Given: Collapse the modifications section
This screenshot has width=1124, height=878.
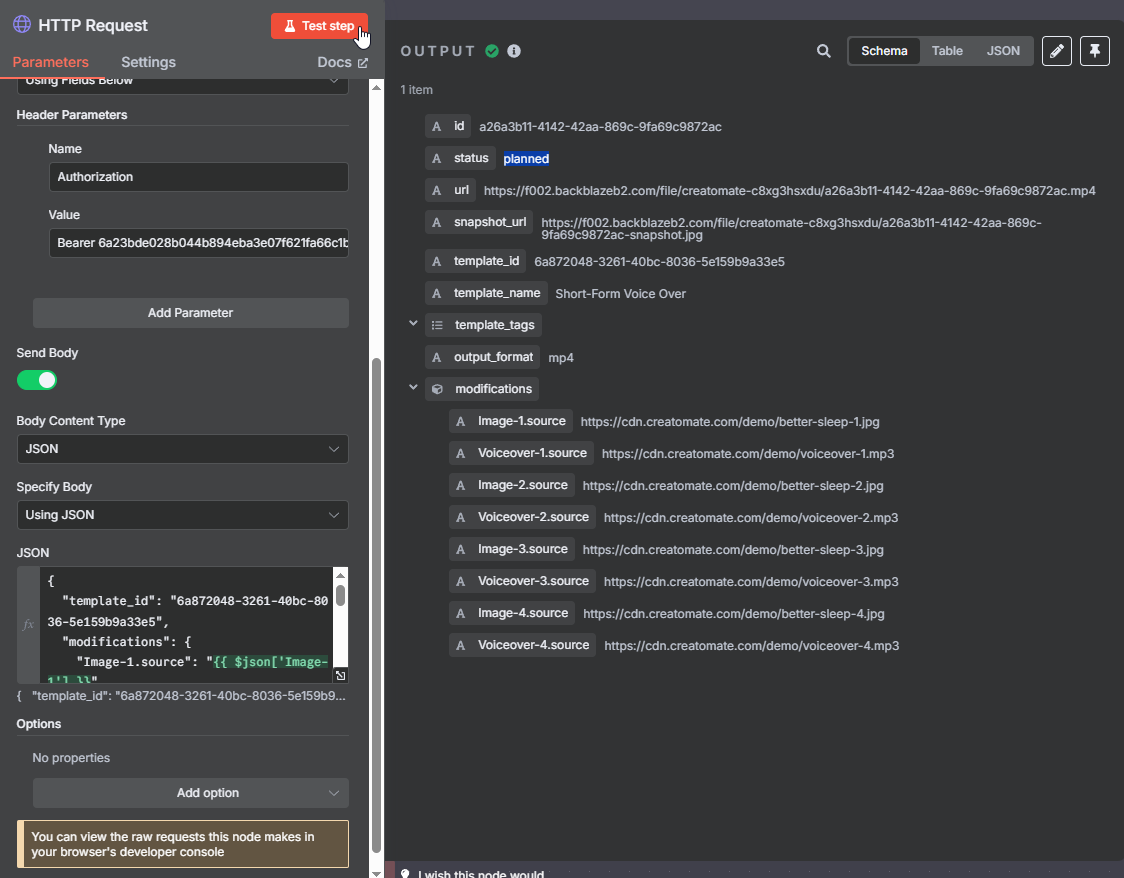Looking at the screenshot, I should coord(413,388).
